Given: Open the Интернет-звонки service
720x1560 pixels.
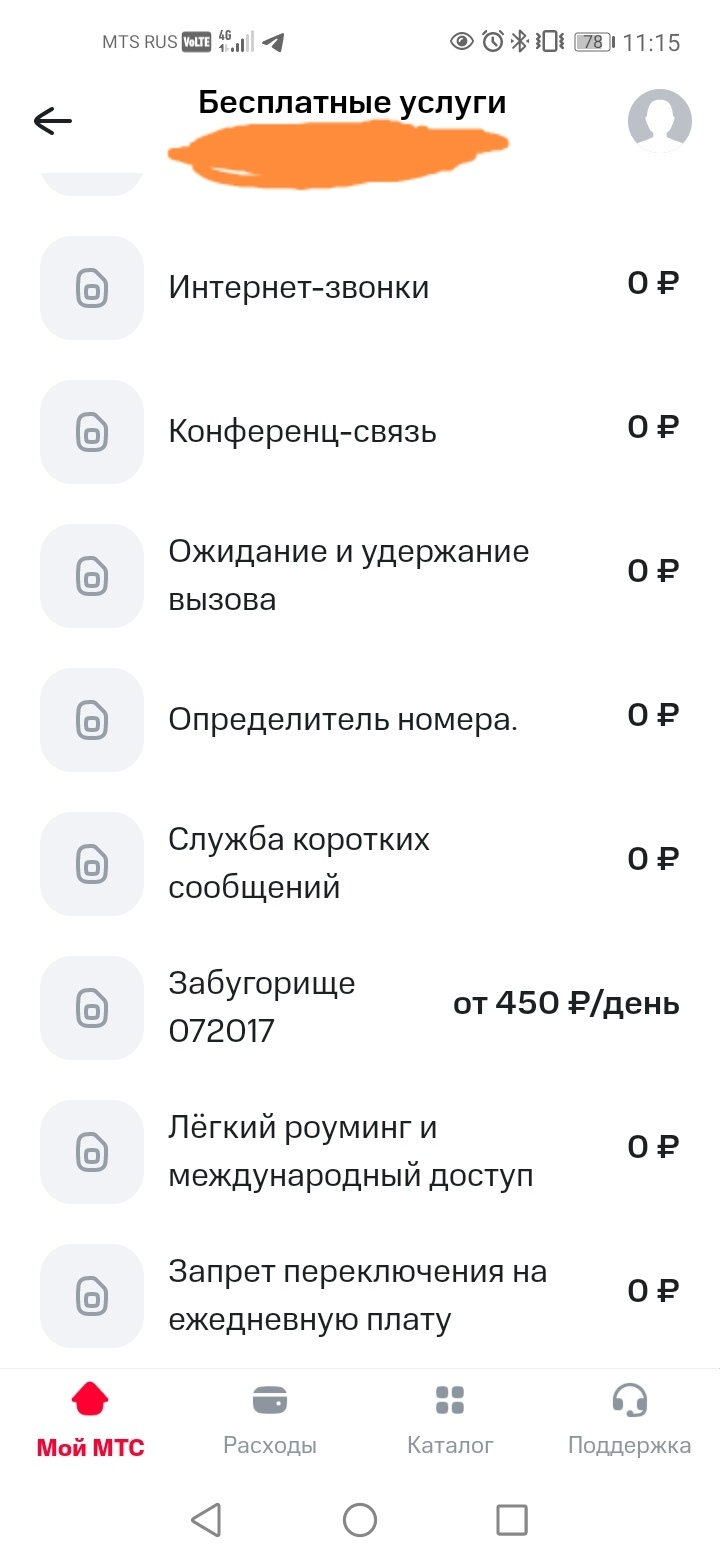Looking at the screenshot, I should [x=298, y=288].
